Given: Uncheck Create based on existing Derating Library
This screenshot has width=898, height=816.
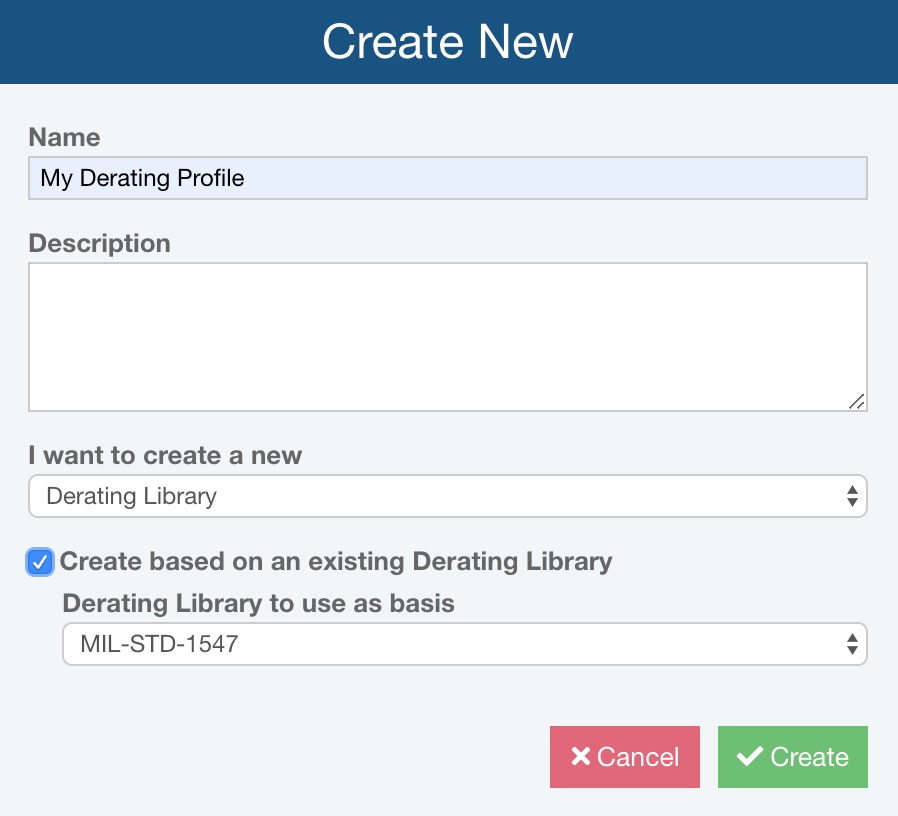Looking at the screenshot, I should [40, 562].
